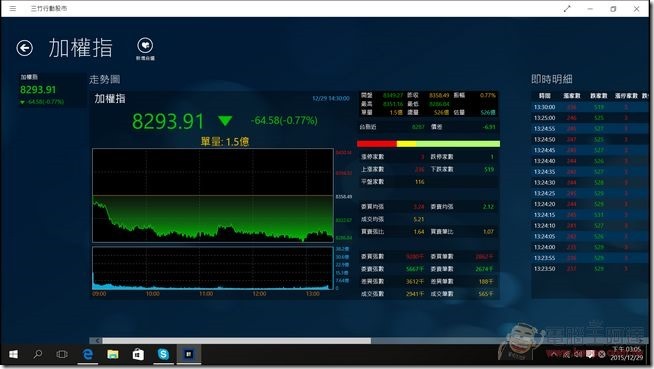654x369 pixels.
Task: Select the 13:24:20 detail row
Action: (590, 204)
